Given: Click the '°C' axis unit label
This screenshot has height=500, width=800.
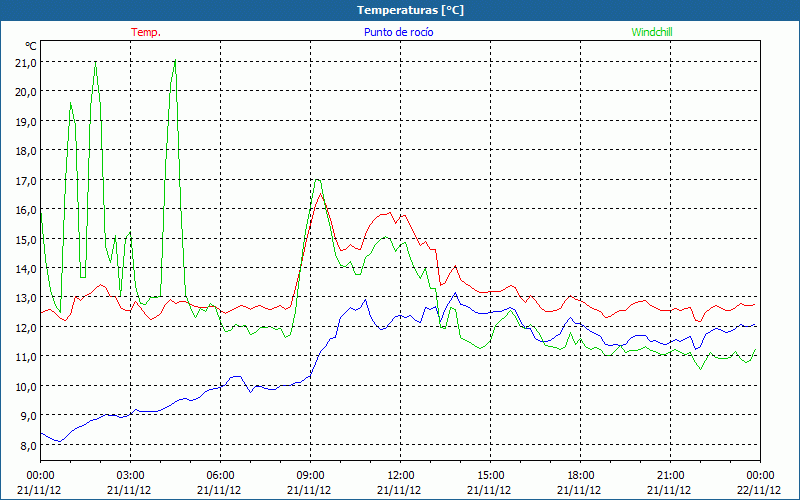Looking at the screenshot, I should 31,46.
